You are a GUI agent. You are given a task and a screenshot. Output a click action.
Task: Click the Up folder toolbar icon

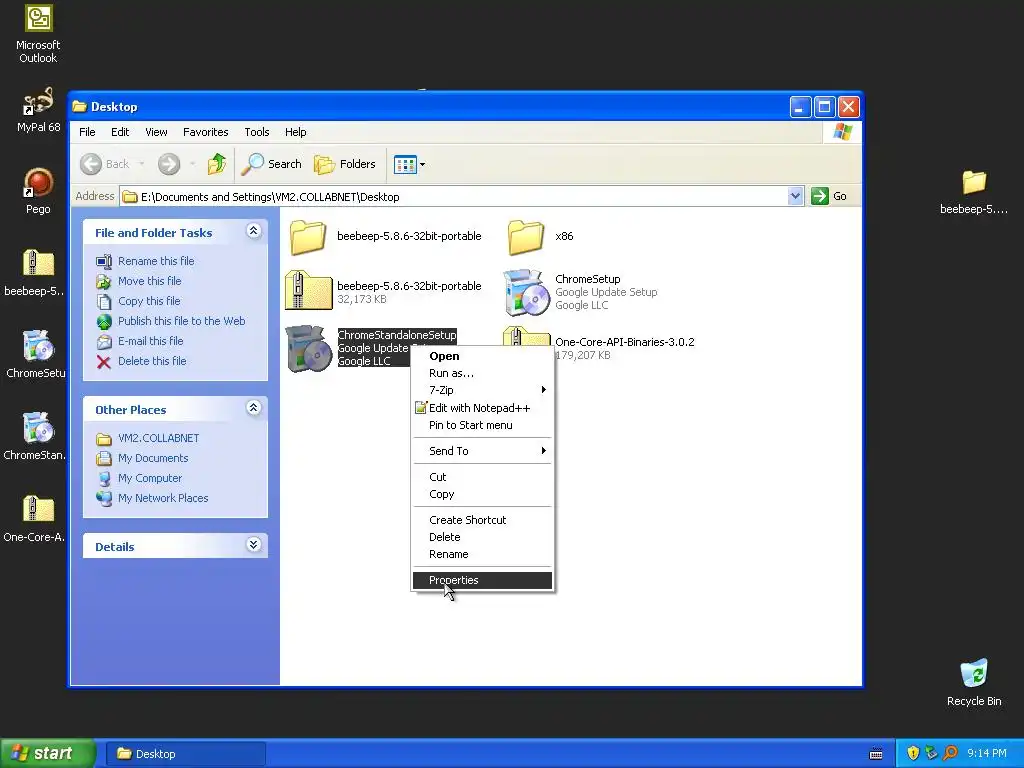[x=217, y=164]
